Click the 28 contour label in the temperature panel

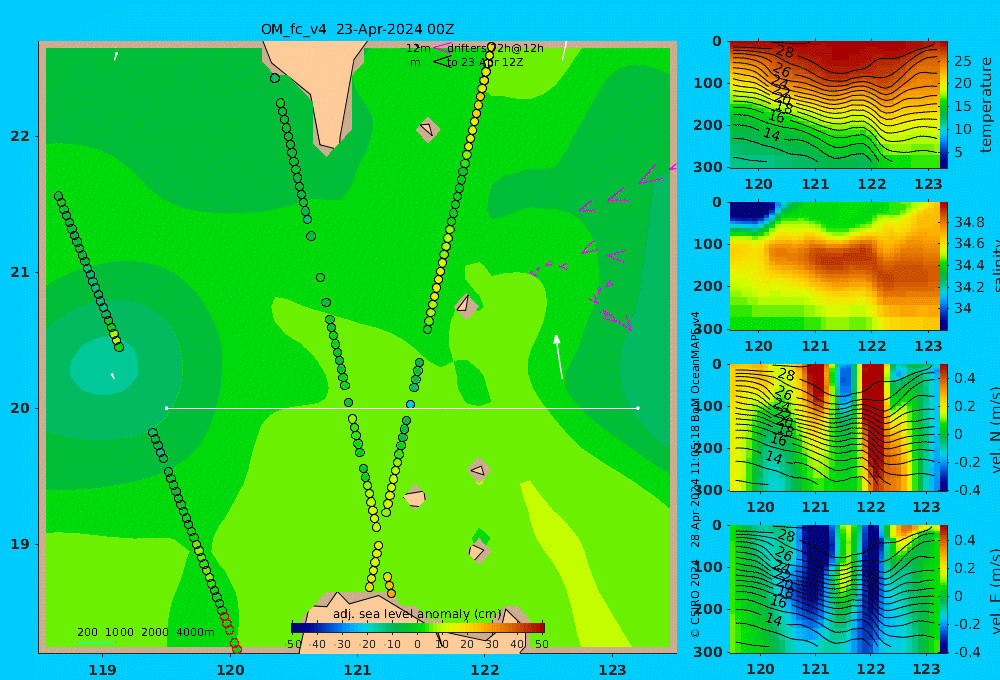point(784,52)
